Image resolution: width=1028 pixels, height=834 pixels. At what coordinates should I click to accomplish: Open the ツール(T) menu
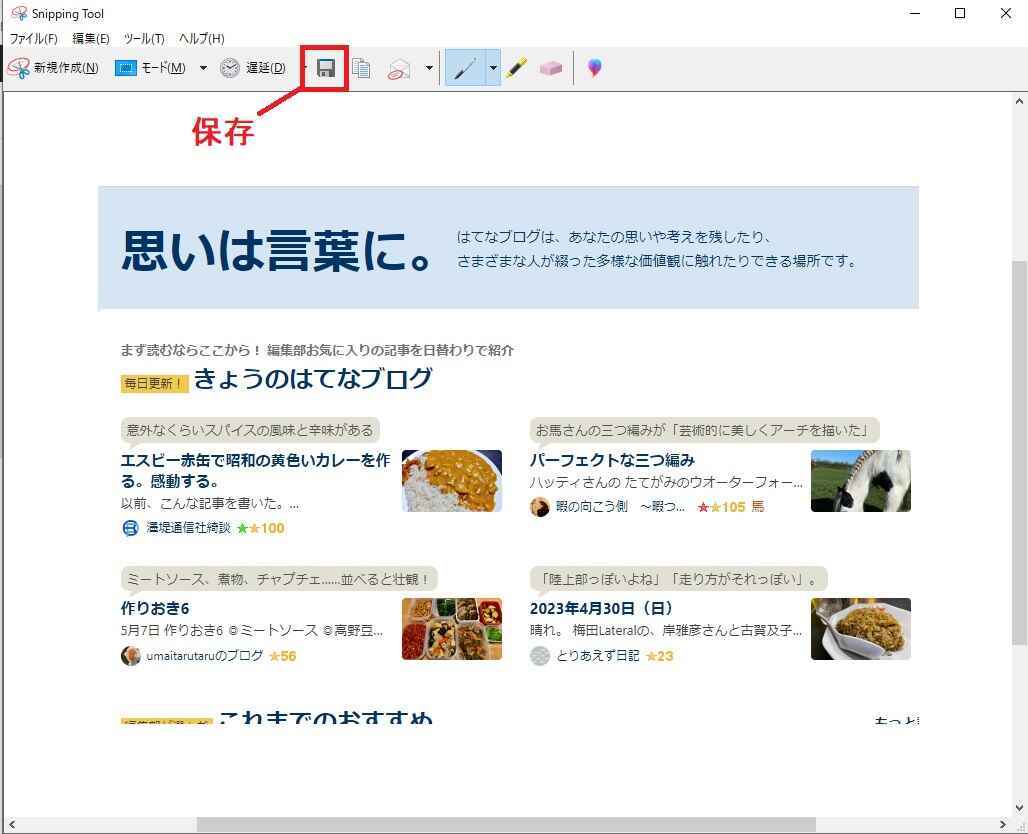tap(144, 39)
